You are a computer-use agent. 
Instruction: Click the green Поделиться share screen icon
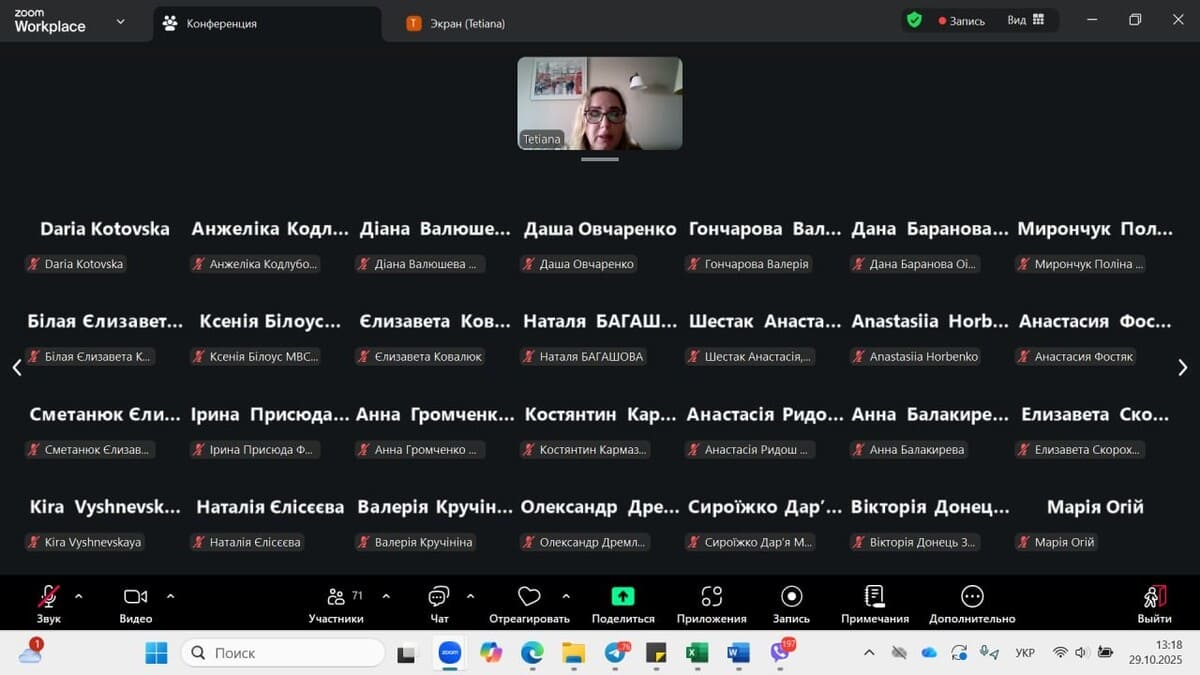pos(622,597)
